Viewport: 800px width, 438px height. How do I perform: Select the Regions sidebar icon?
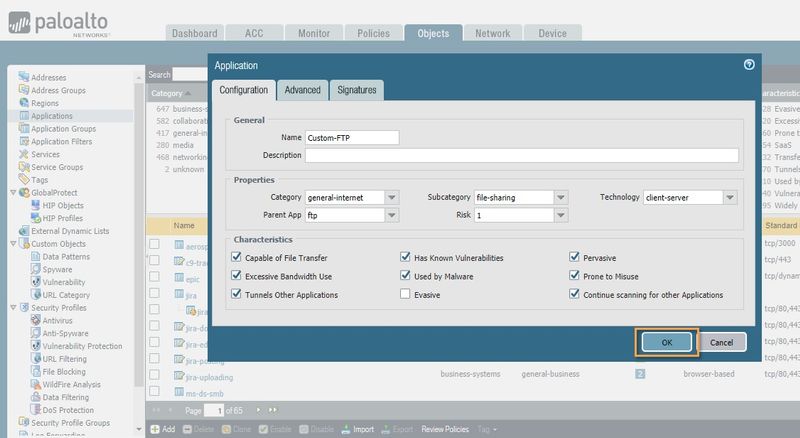click(x=23, y=103)
